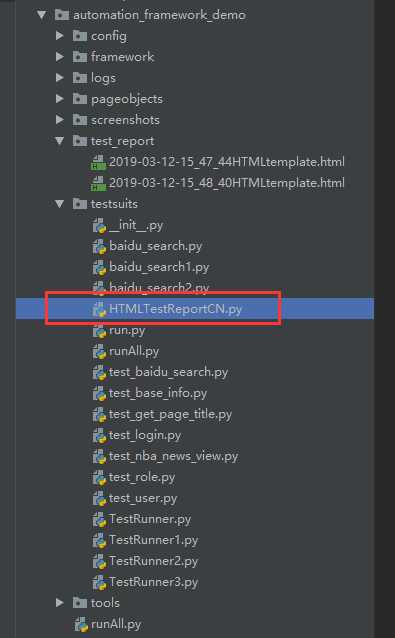Expand the screenshots folder arrow
This screenshot has width=395, height=638.
coord(60,120)
